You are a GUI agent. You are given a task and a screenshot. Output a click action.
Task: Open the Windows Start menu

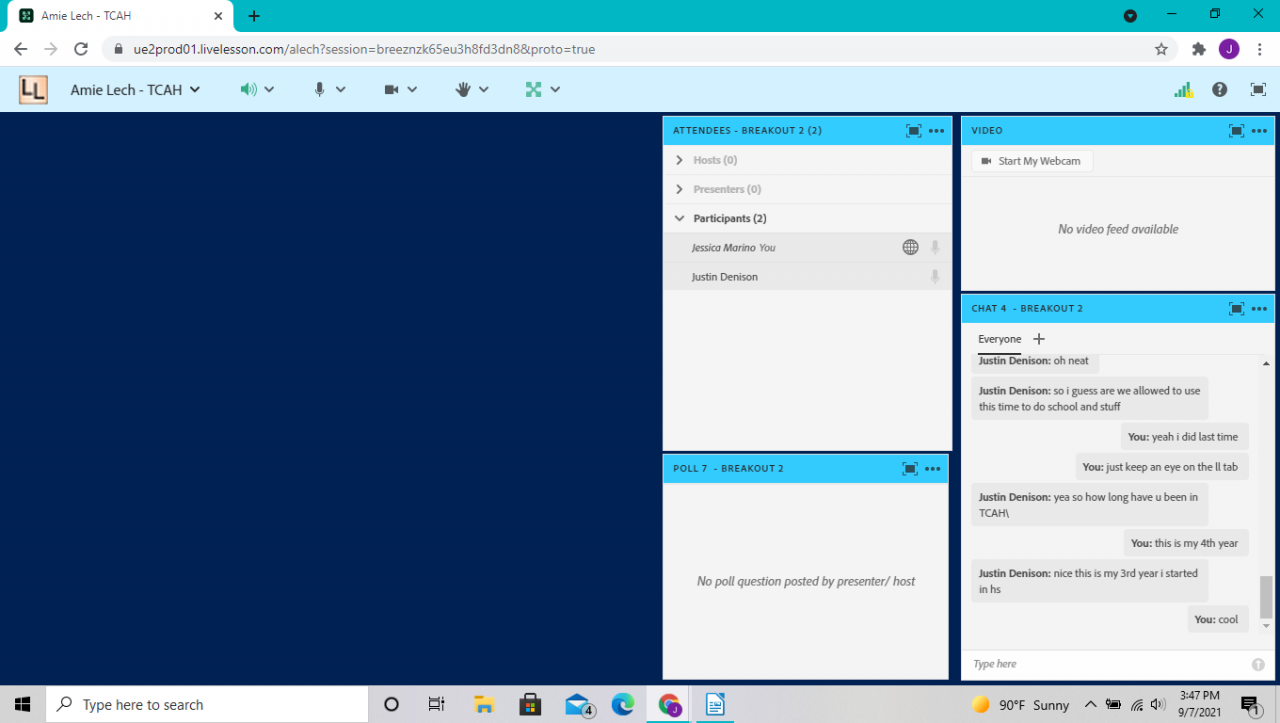(22, 704)
